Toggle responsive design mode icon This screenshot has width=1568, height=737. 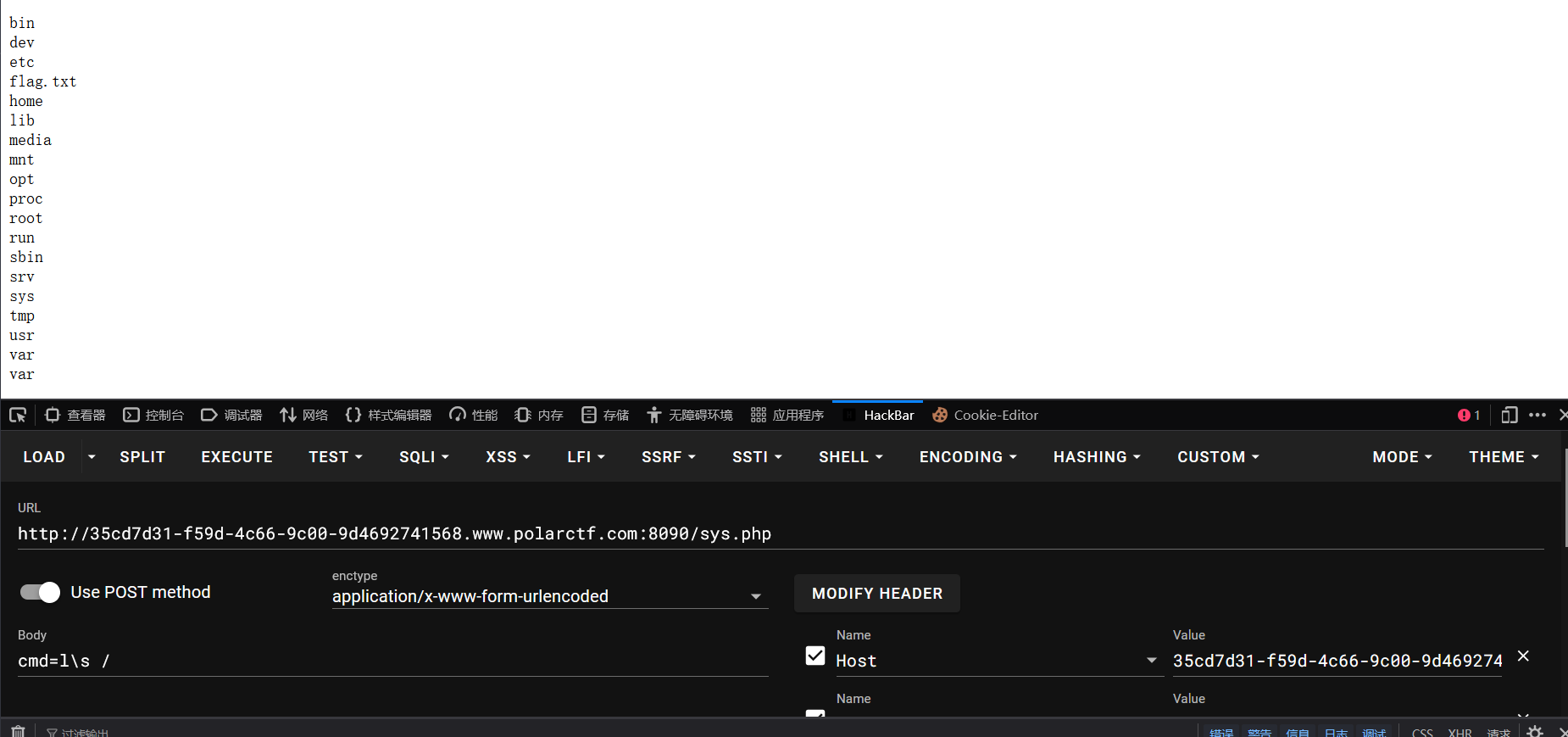(1510, 415)
